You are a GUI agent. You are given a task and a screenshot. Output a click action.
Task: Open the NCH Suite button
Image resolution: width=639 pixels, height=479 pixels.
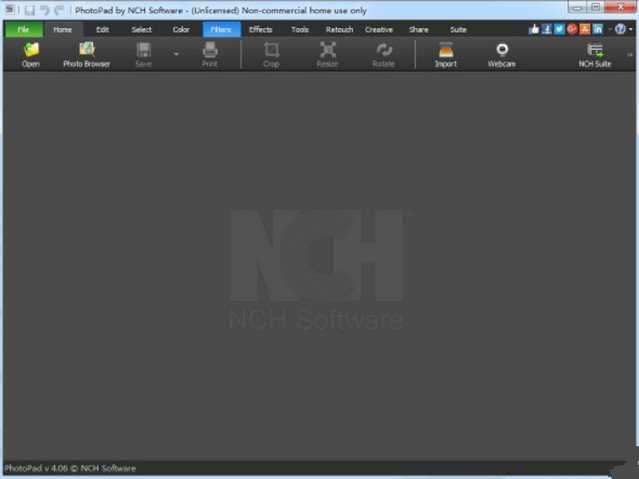click(595, 54)
